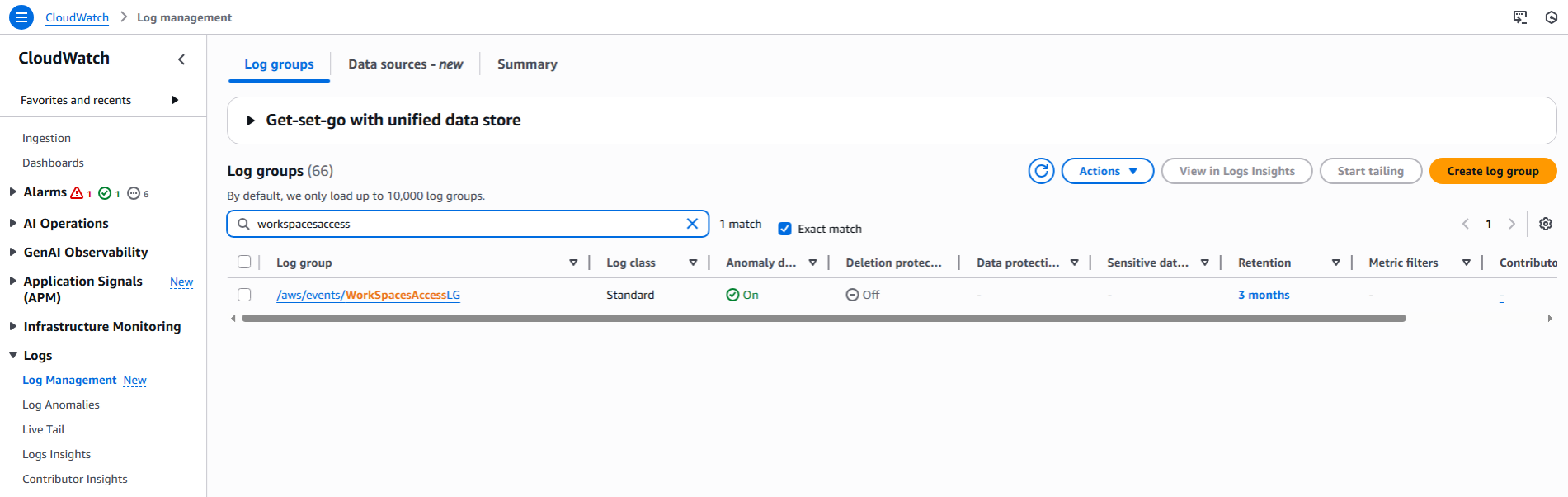Screen dimensions: 1568x497
Task: Click the clock icon in top-right corner
Action: click(1551, 17)
